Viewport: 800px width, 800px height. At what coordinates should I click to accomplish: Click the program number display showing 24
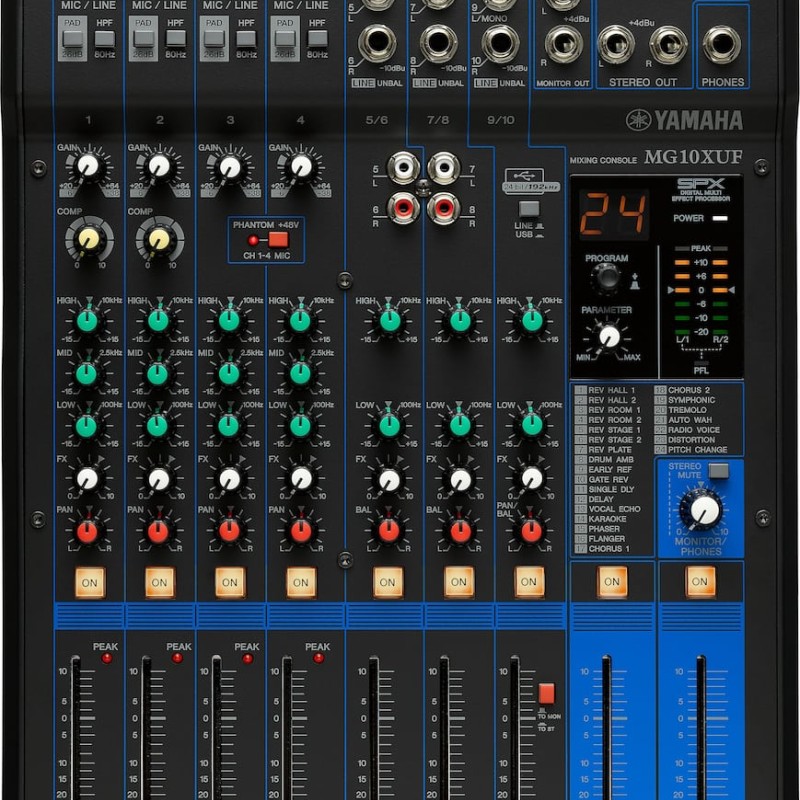pos(614,214)
